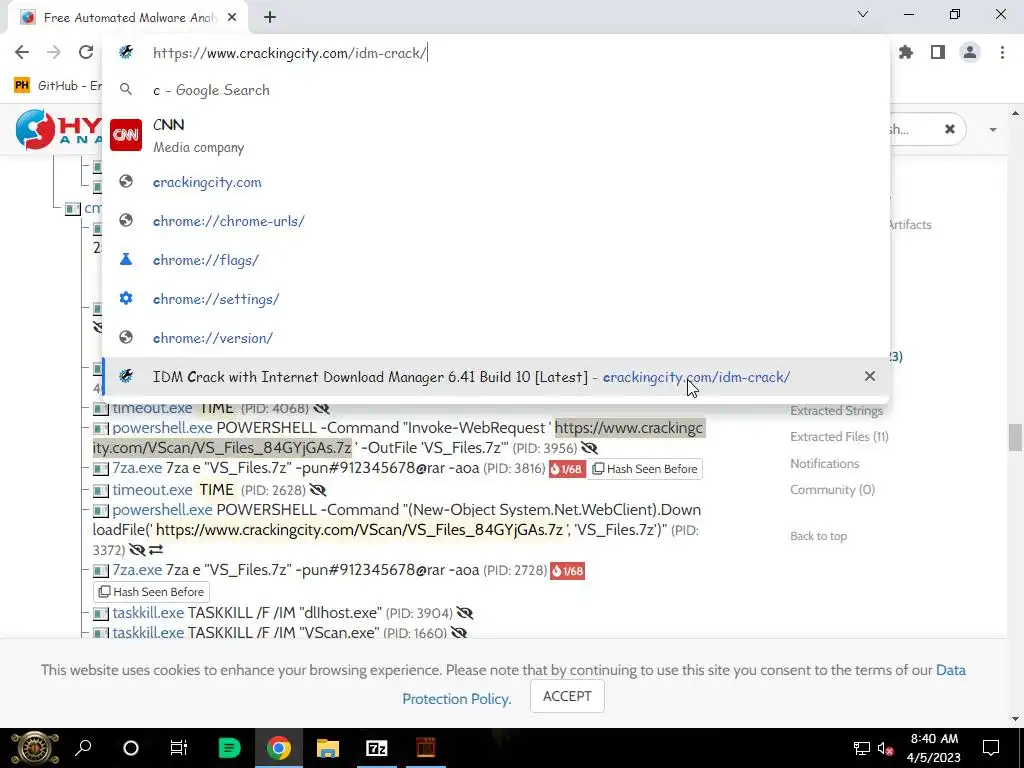Click the 7za.exe PID 2728 process link

pyautogui.click(x=137, y=570)
